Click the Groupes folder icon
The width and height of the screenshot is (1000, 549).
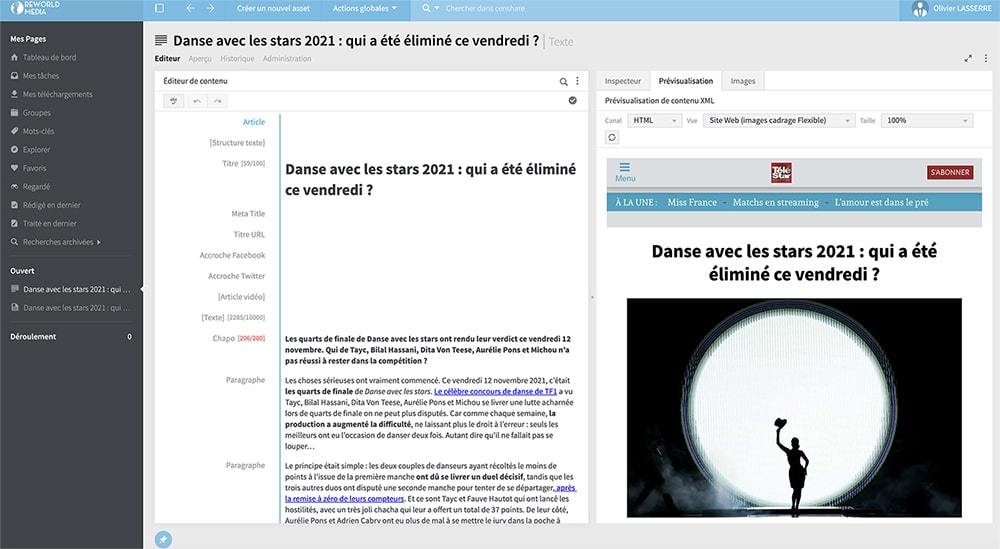pos(14,113)
